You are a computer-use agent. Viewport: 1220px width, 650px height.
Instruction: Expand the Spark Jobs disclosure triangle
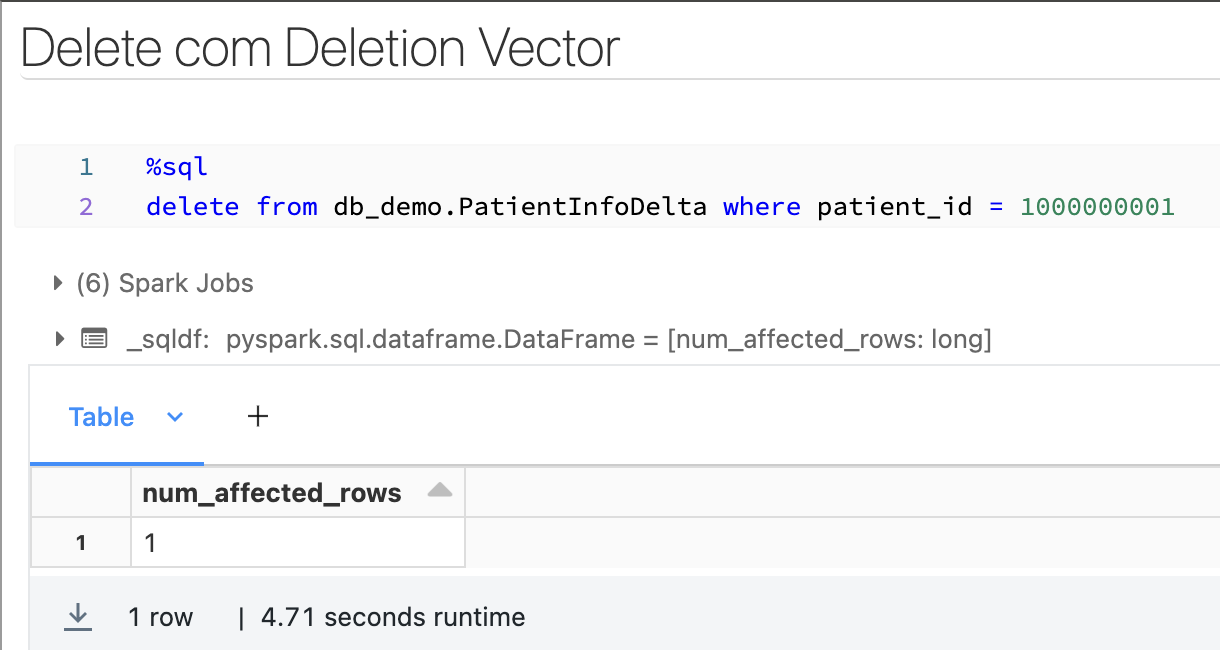tap(59, 284)
